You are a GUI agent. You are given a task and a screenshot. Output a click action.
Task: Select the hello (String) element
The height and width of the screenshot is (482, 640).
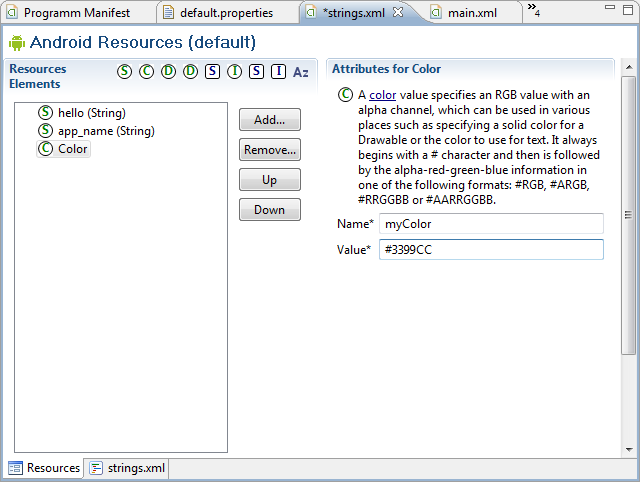(82, 113)
